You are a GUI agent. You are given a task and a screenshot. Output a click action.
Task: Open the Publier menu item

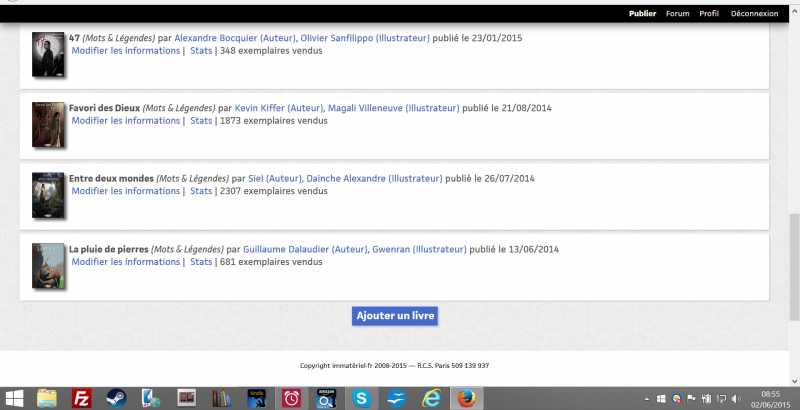tap(642, 14)
